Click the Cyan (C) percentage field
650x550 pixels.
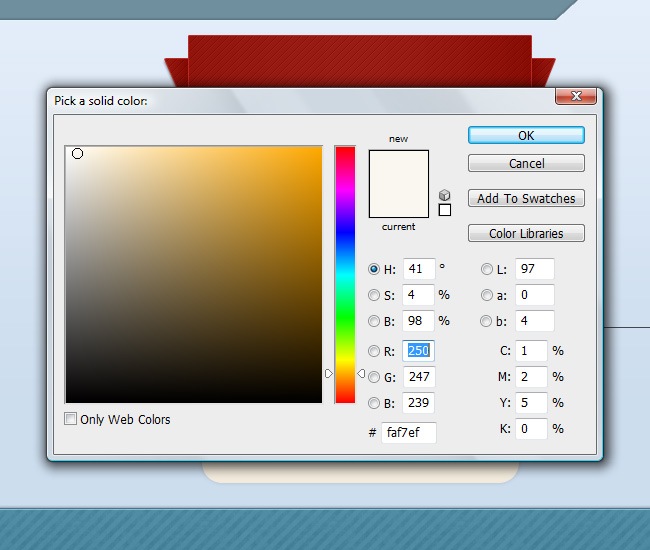pos(531,351)
